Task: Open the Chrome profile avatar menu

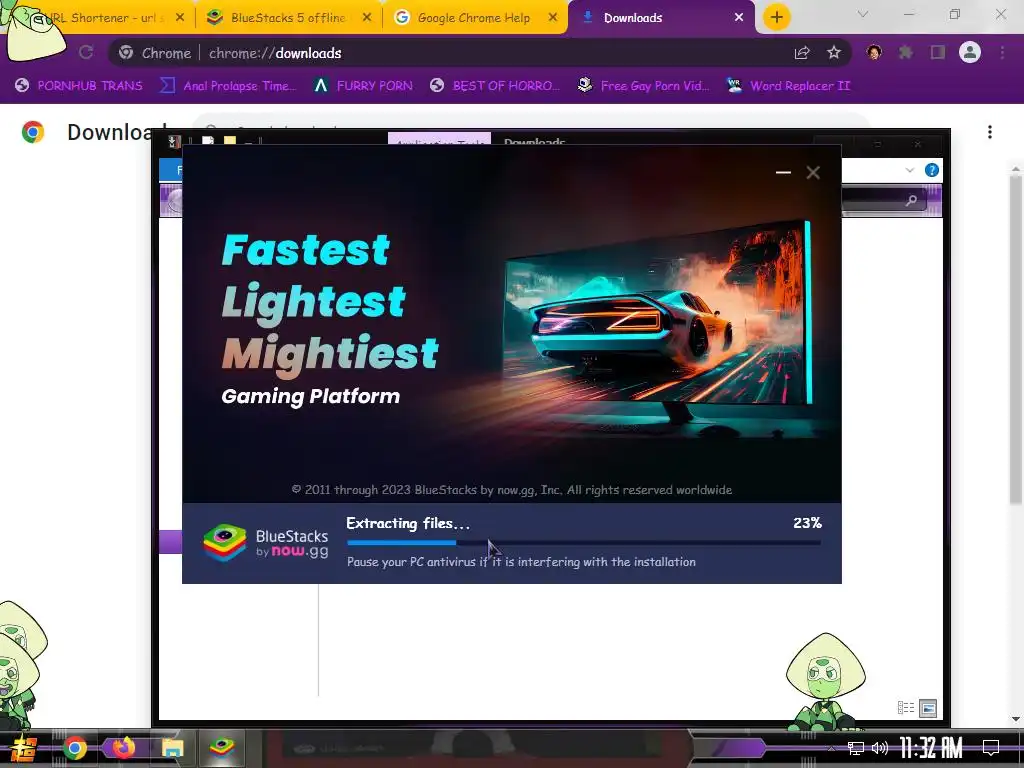Action: pyautogui.click(x=970, y=52)
